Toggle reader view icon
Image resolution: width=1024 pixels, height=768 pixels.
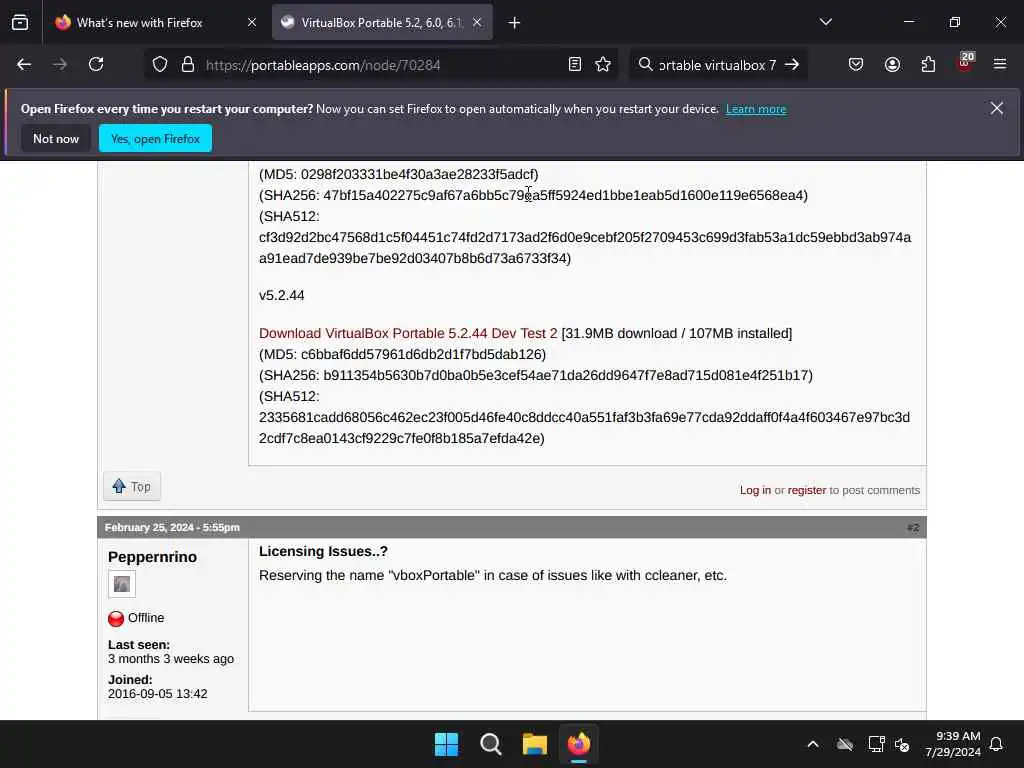pos(575,64)
